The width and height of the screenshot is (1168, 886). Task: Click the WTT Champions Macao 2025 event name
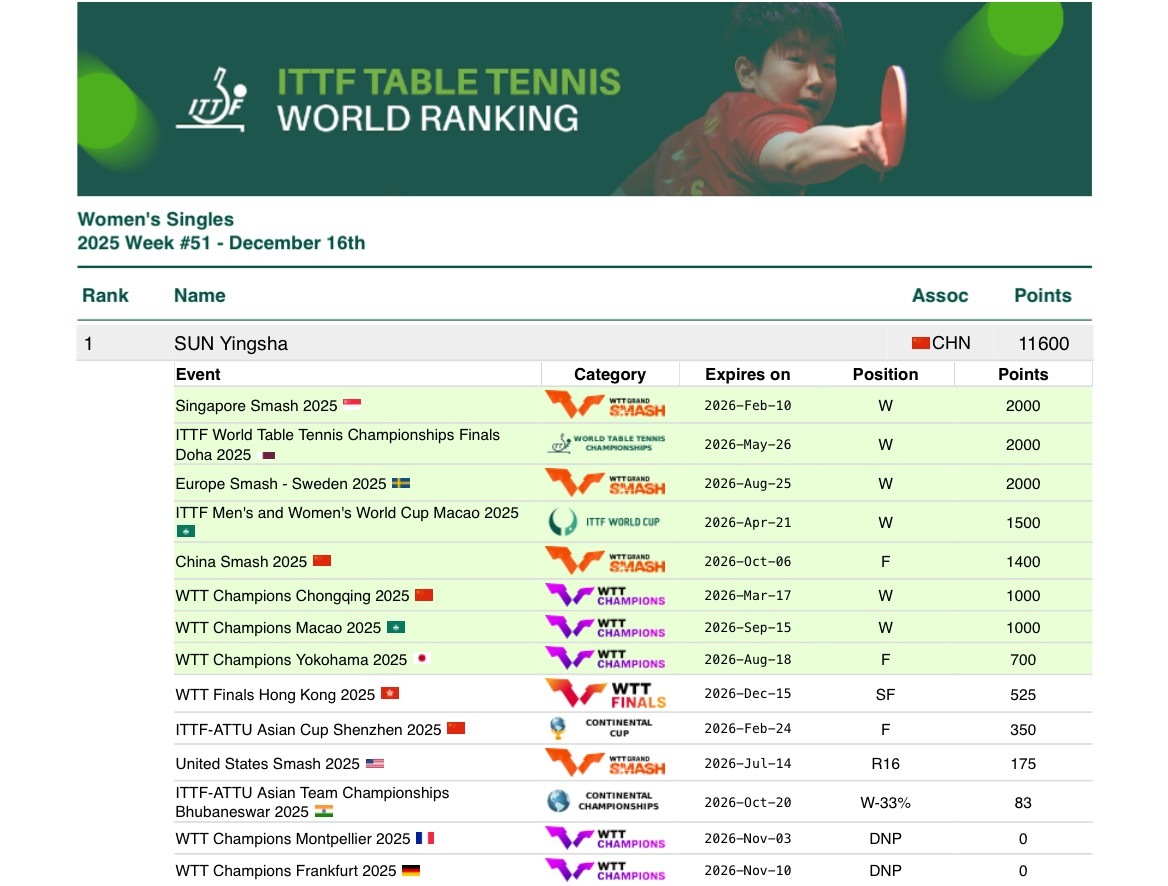279,628
